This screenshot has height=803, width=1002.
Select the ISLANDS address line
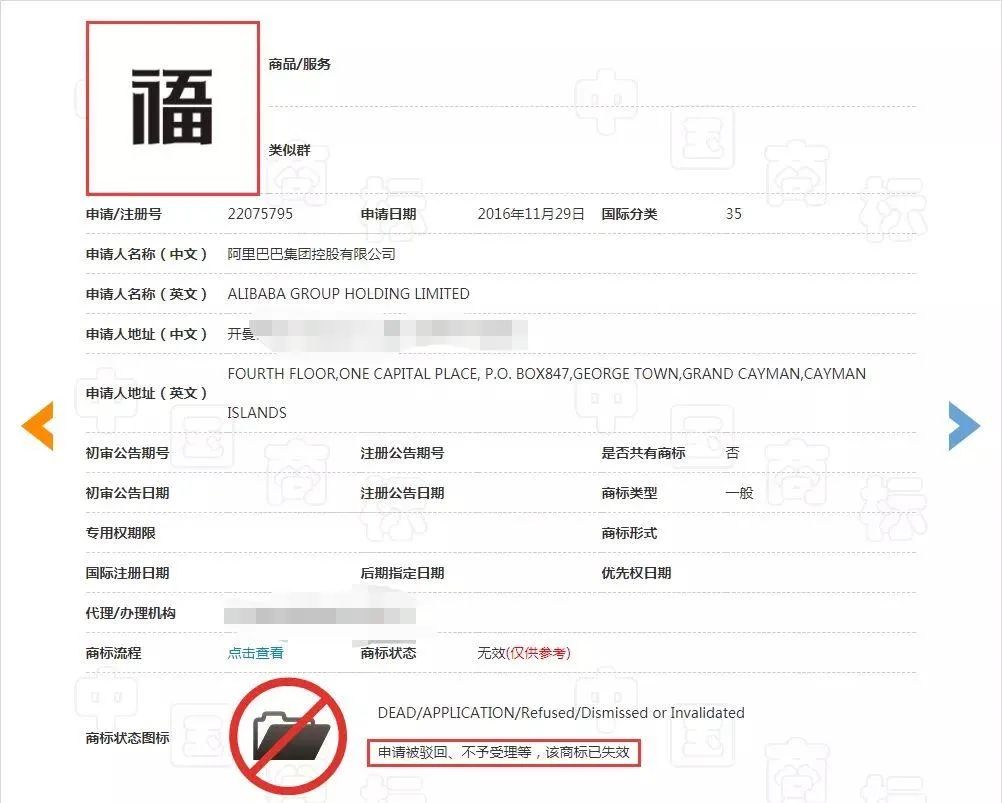[x=257, y=413]
